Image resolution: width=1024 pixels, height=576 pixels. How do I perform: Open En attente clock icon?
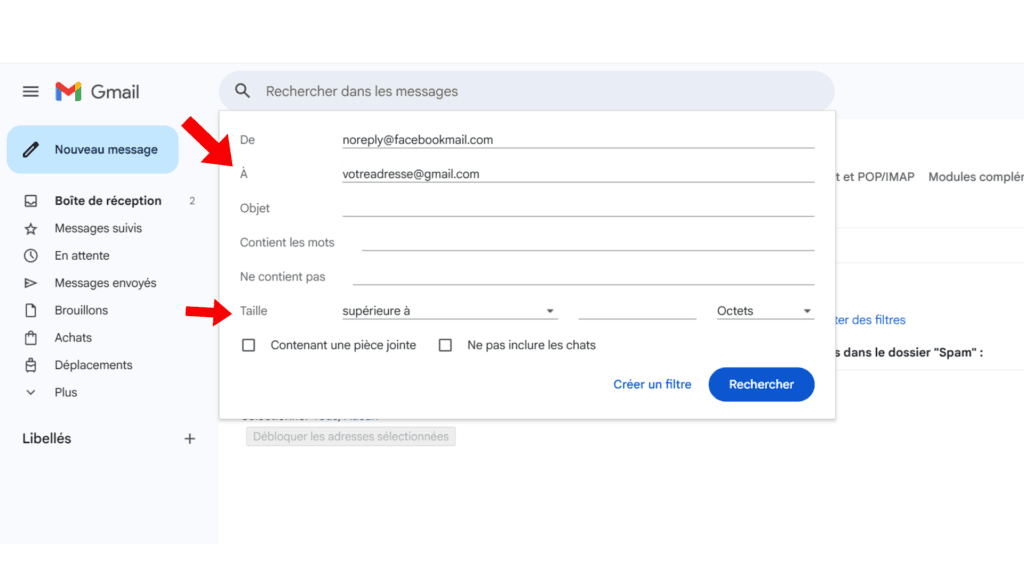tap(31, 256)
